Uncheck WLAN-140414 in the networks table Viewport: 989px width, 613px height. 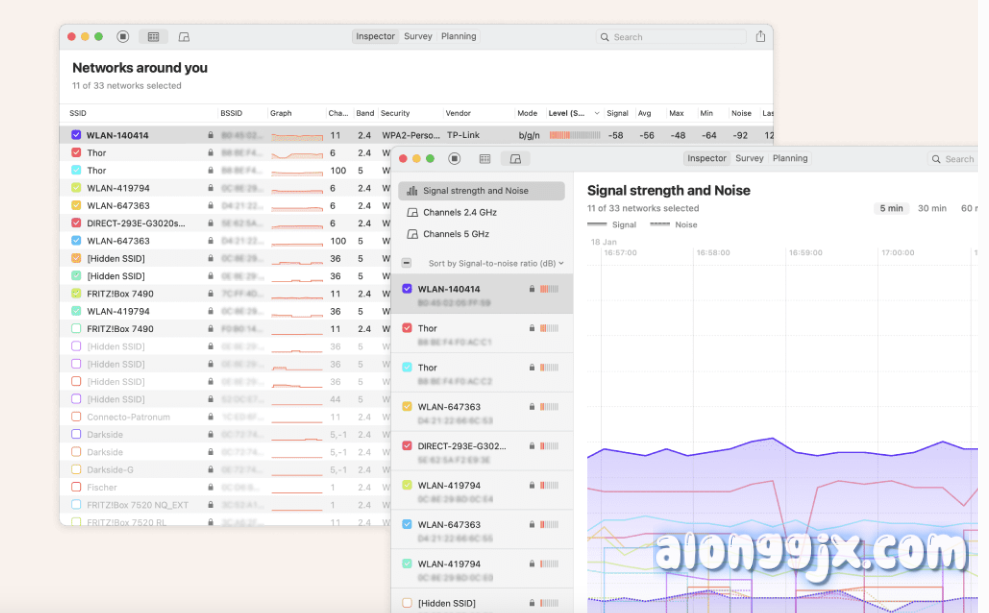(x=77, y=135)
